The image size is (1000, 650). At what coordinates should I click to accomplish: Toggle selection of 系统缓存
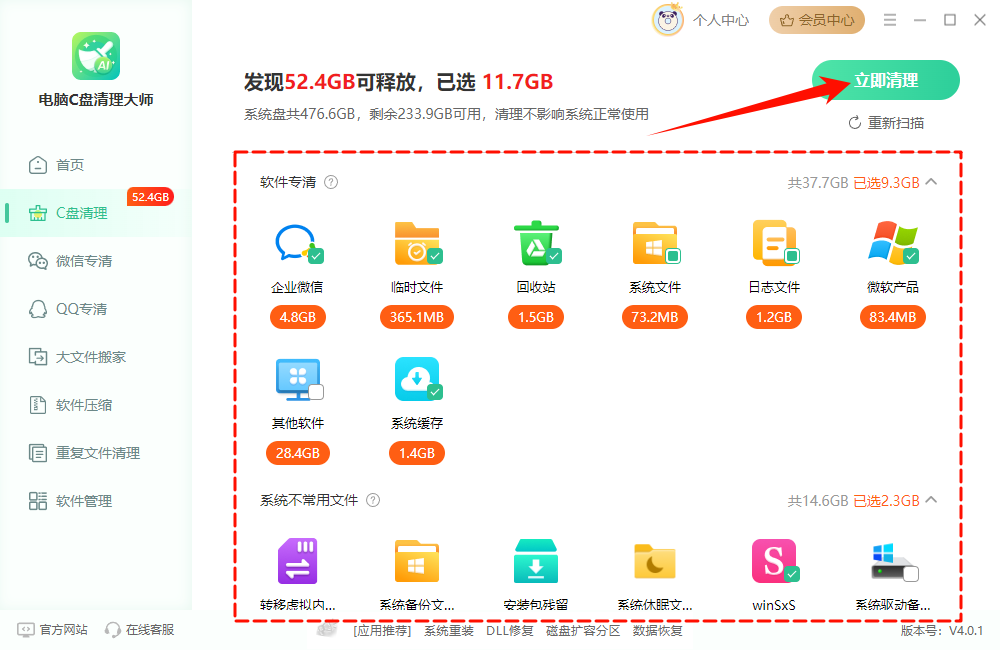point(437,393)
